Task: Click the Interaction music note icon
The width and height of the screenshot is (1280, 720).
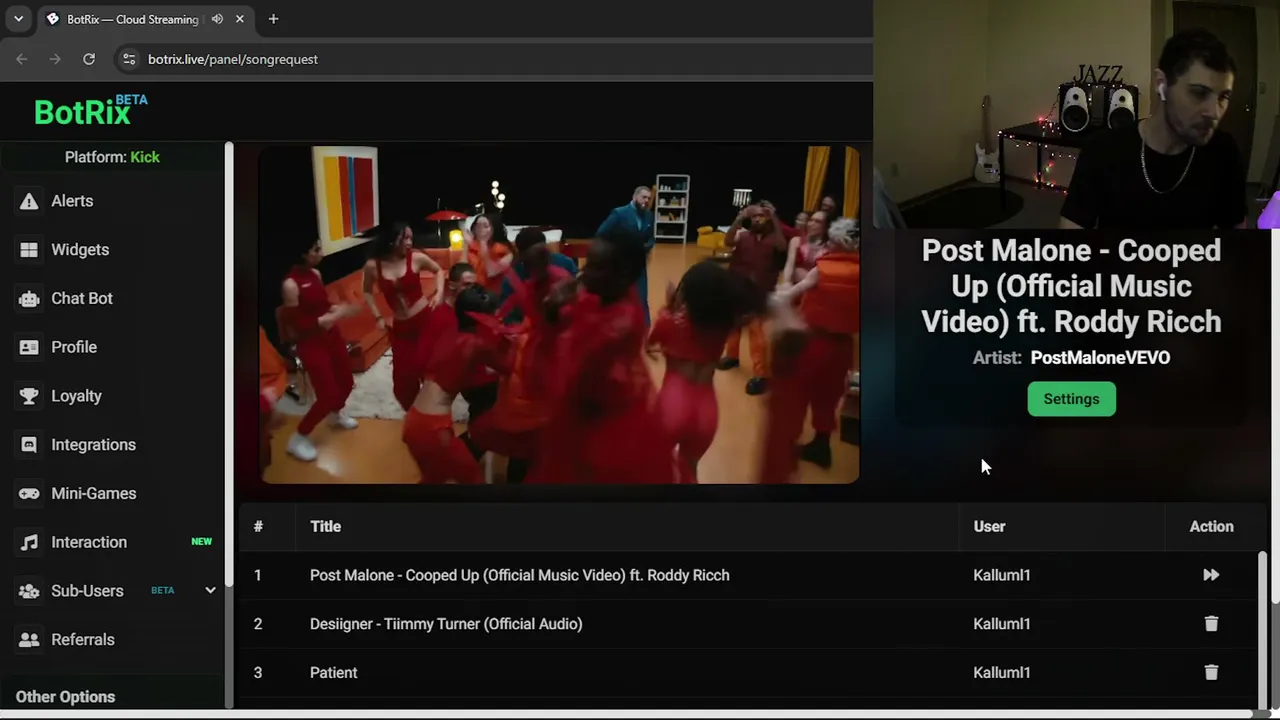Action: tap(29, 542)
